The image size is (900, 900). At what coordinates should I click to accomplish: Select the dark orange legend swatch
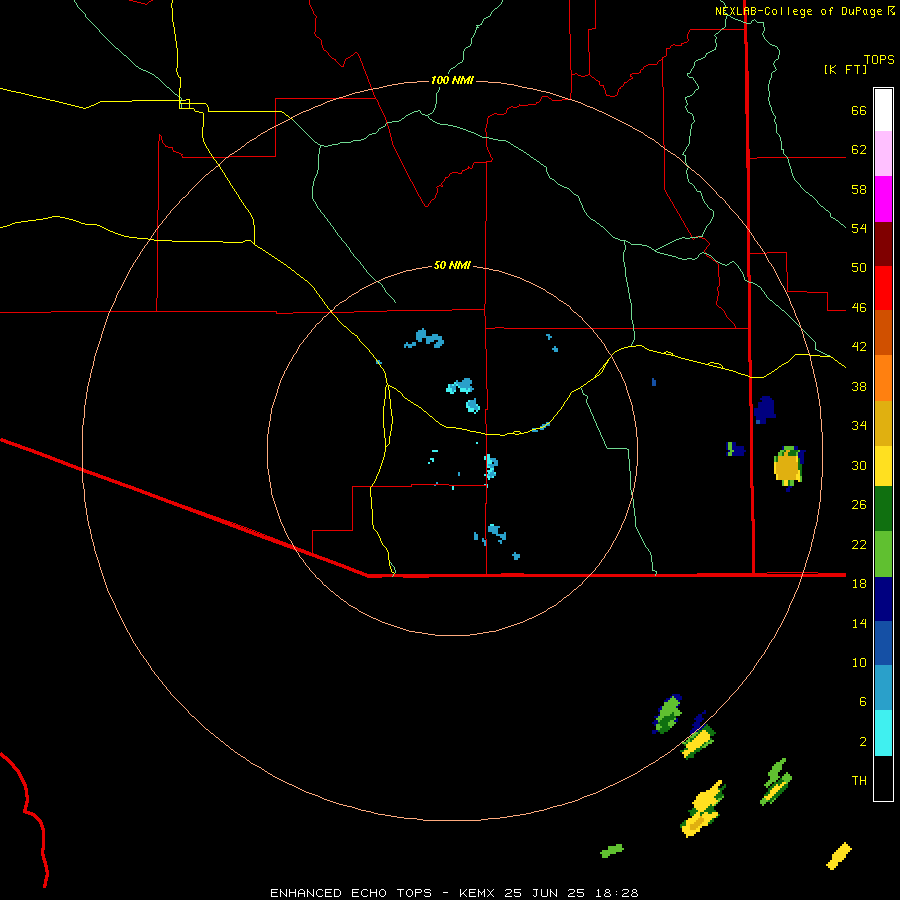coord(883,333)
